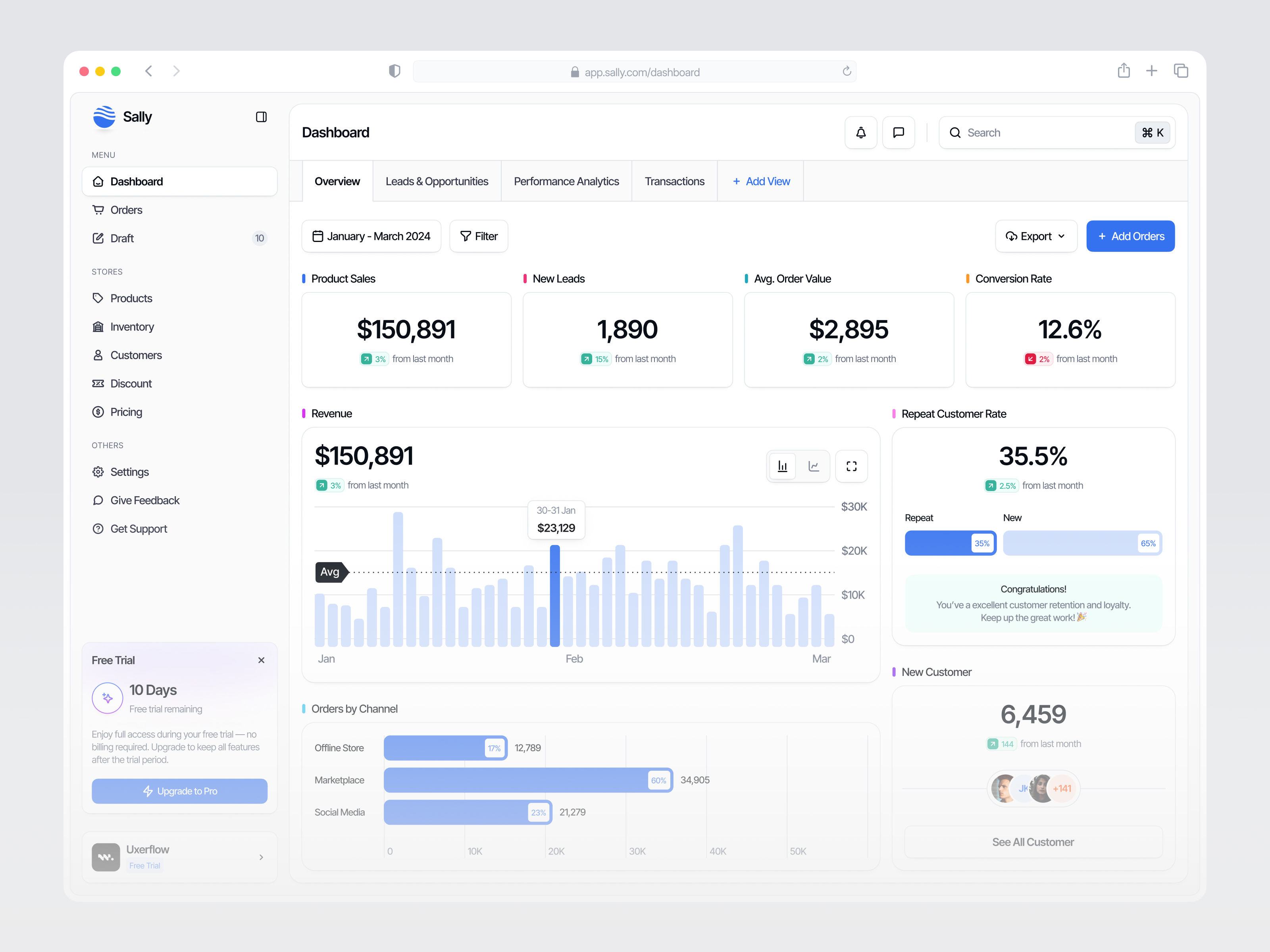Switch Revenue chart to line view
The height and width of the screenshot is (952, 1270).
(x=814, y=466)
